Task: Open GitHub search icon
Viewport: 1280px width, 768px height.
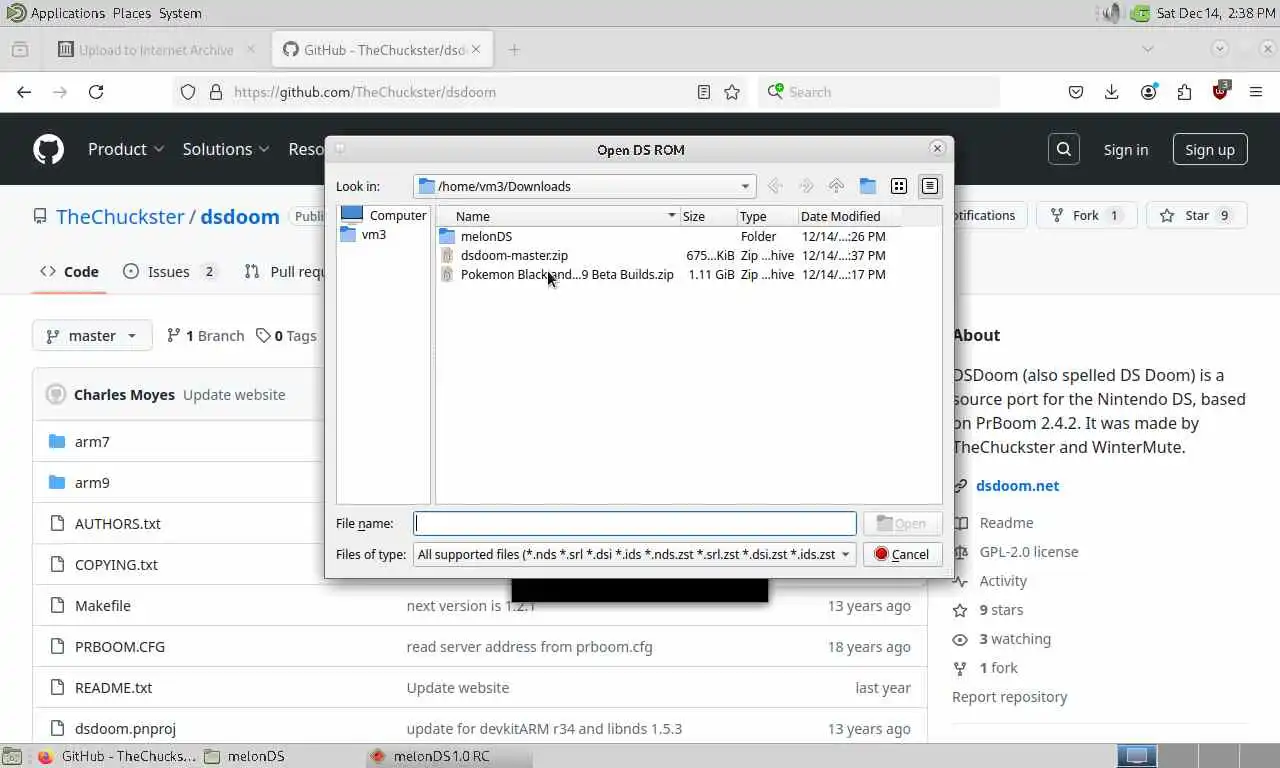Action: pyautogui.click(x=1064, y=149)
